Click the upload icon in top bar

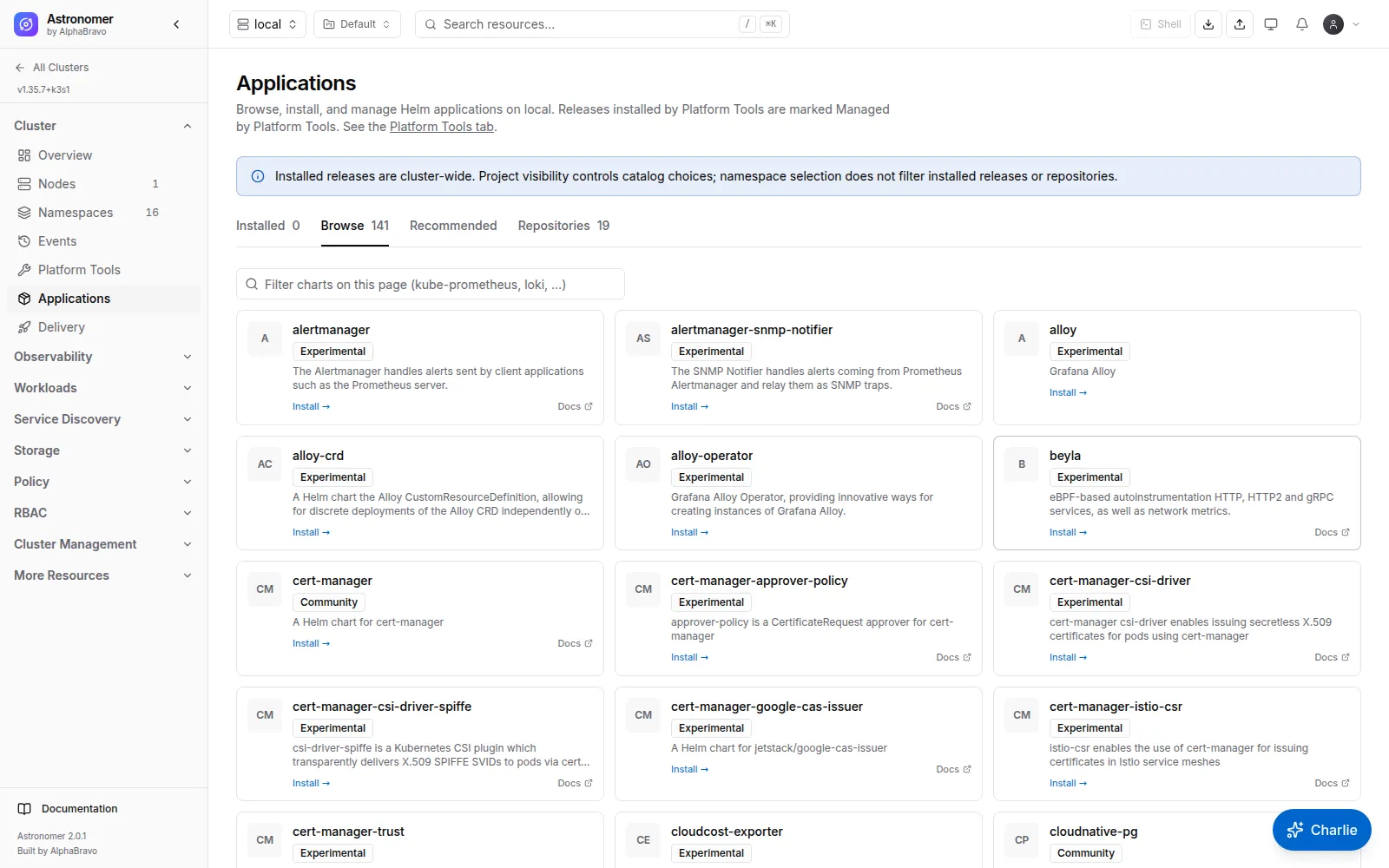pos(1240,24)
